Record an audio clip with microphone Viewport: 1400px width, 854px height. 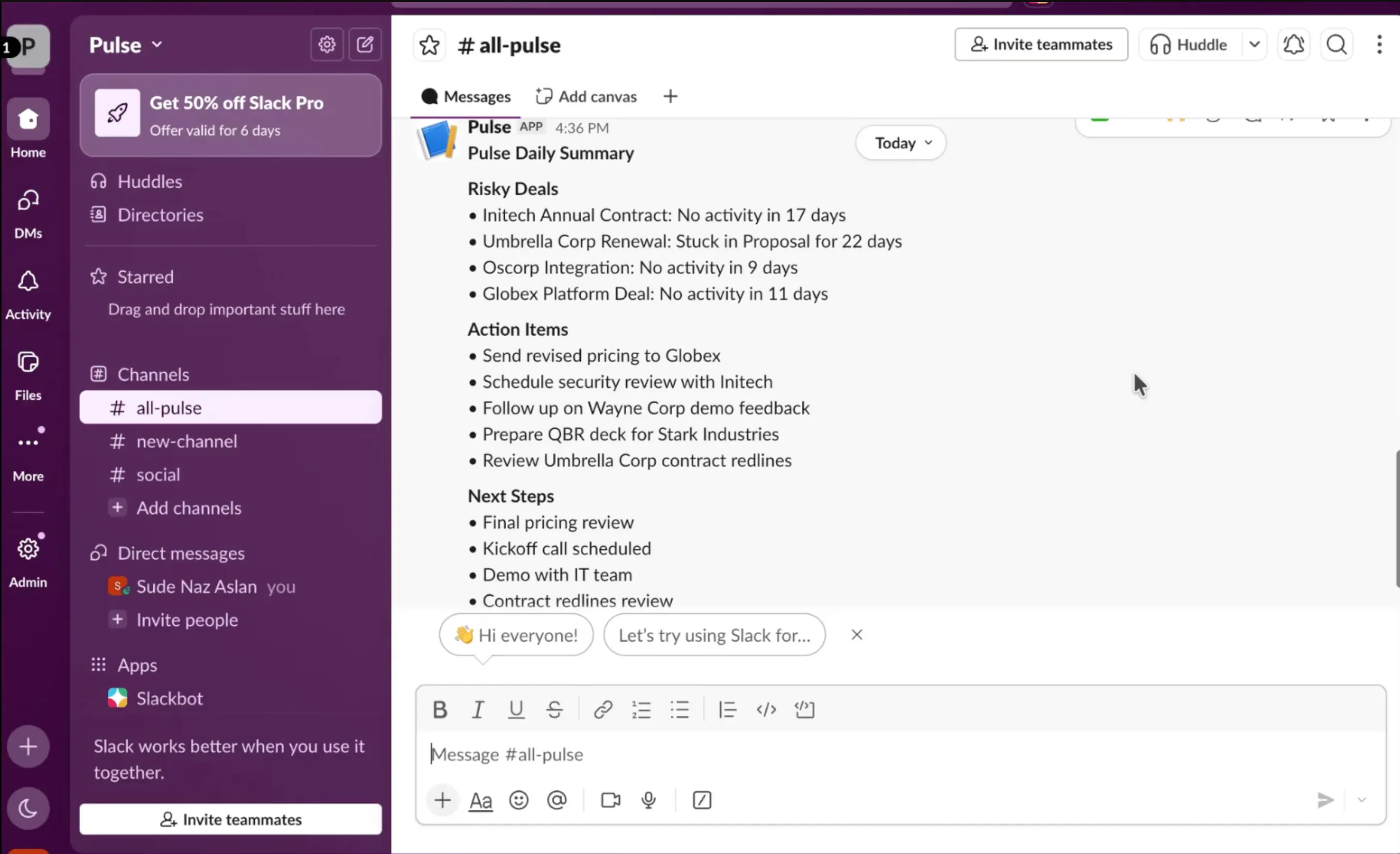[x=648, y=800]
